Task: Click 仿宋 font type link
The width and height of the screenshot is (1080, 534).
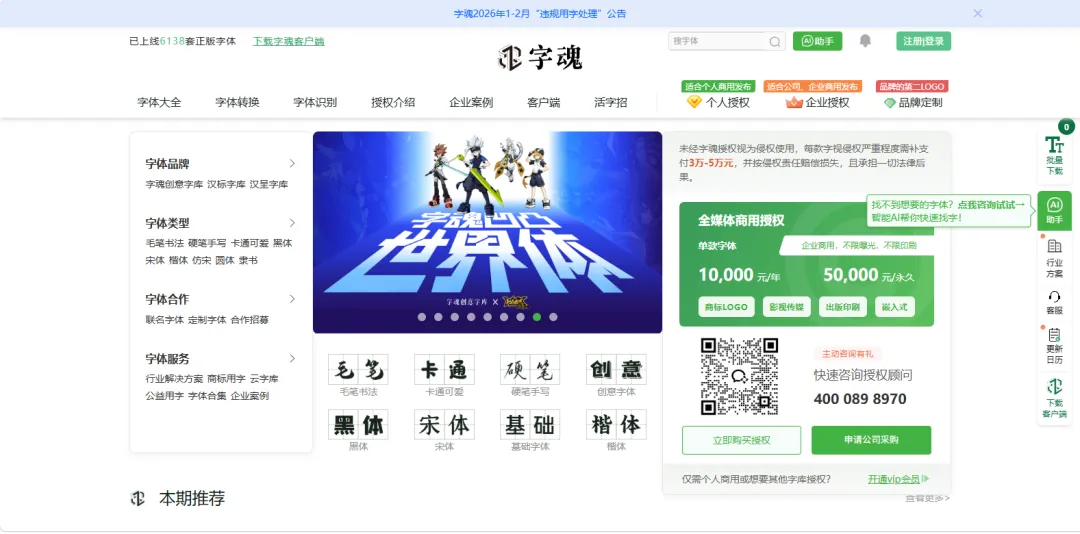Action: click(x=202, y=260)
